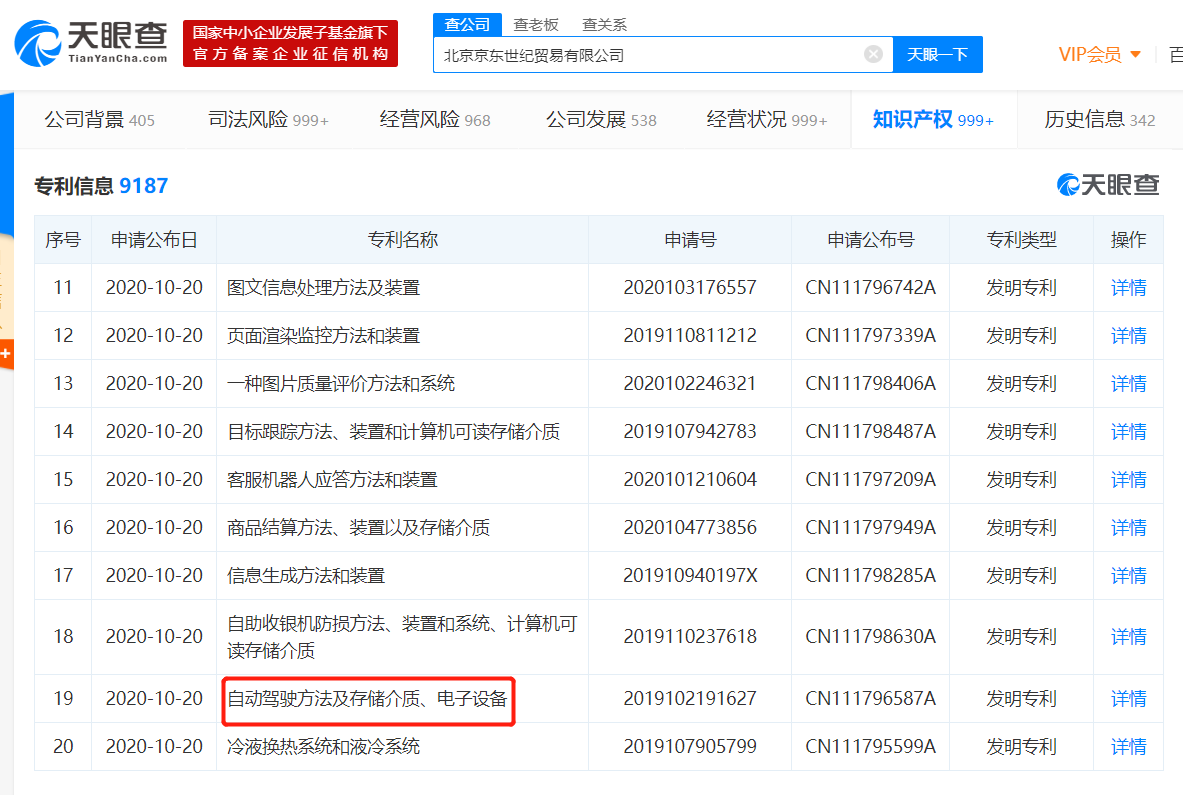Open the 知识产权 tab
The image size is (1183, 795).
[x=933, y=119]
